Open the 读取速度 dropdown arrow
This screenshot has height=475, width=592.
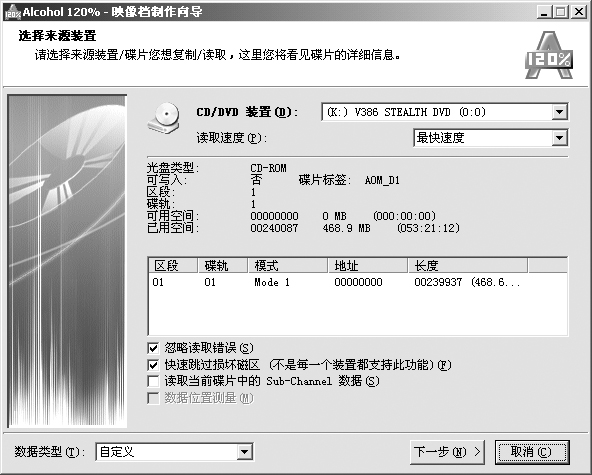559,138
